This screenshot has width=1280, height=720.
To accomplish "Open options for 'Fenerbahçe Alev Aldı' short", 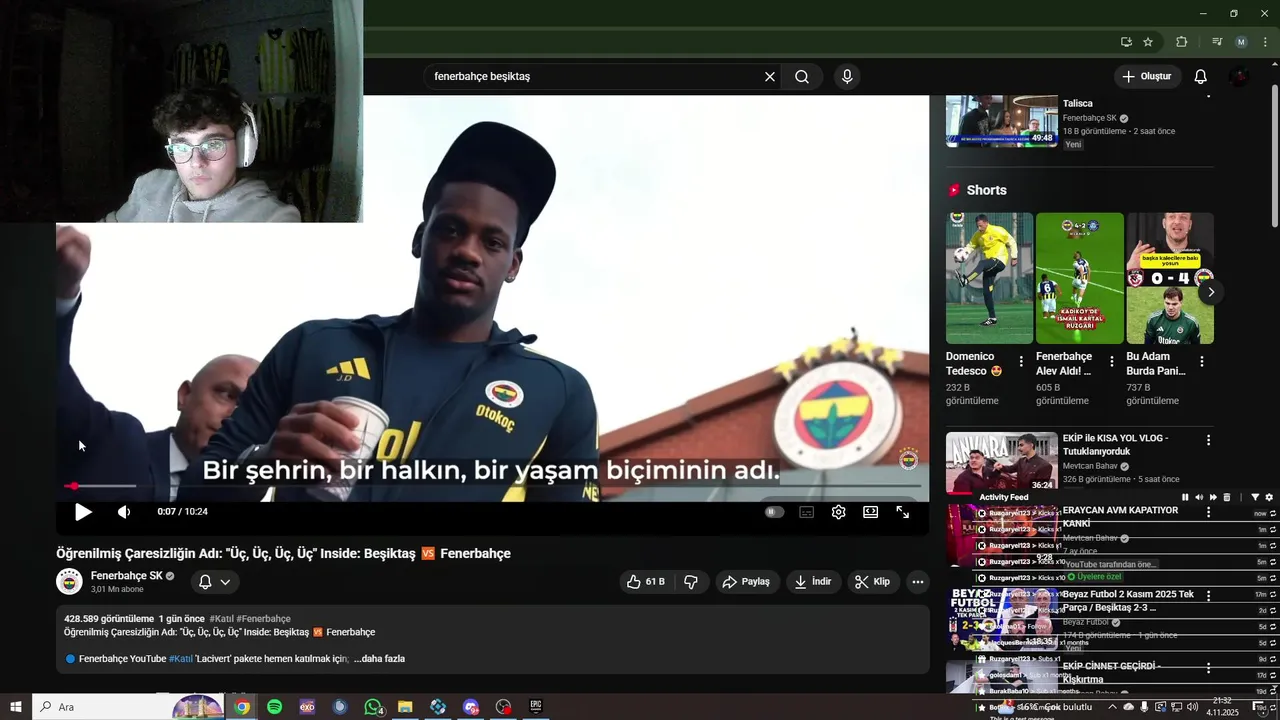I will coord(1111,362).
